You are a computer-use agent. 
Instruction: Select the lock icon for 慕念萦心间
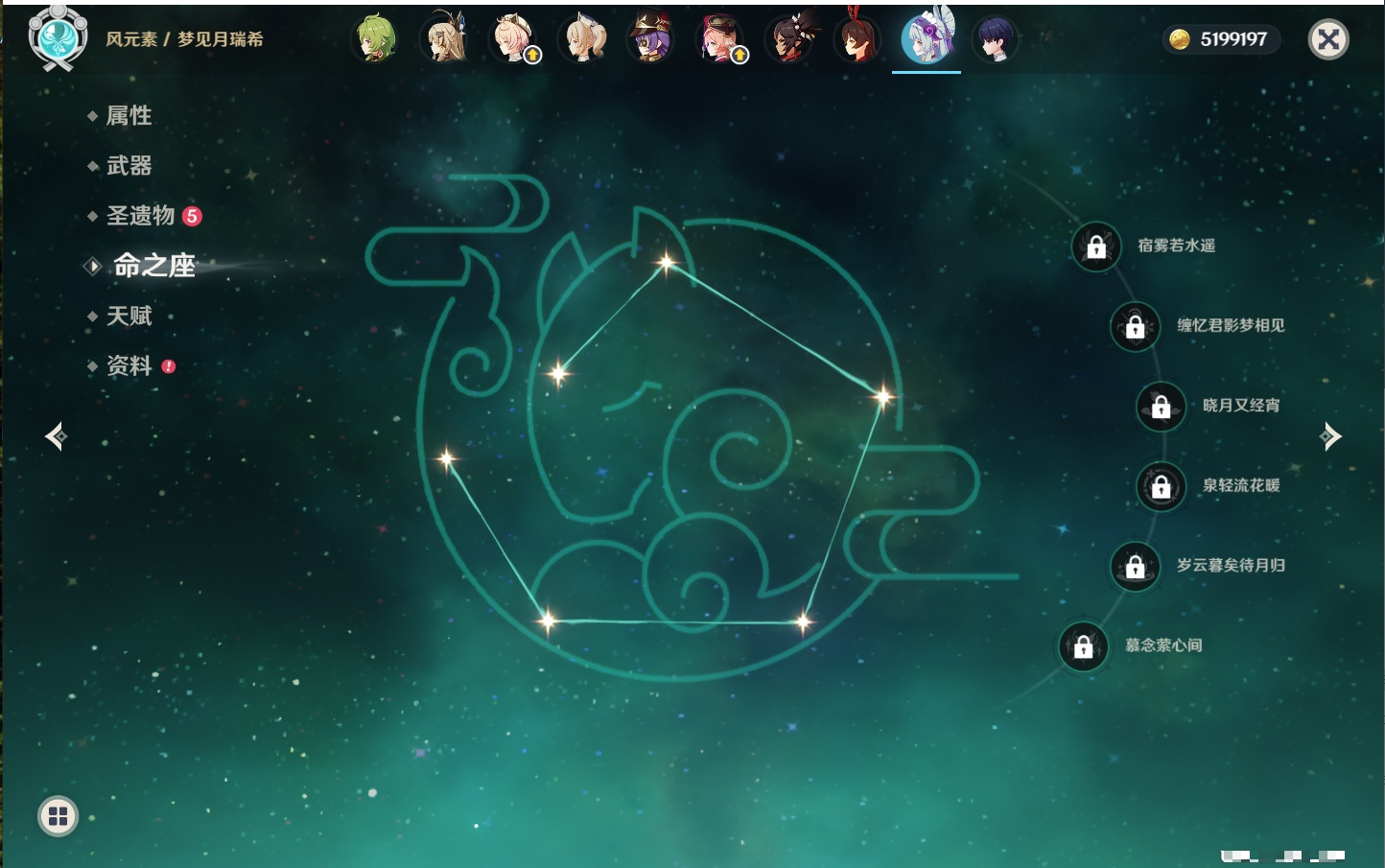pyautogui.click(x=1084, y=646)
